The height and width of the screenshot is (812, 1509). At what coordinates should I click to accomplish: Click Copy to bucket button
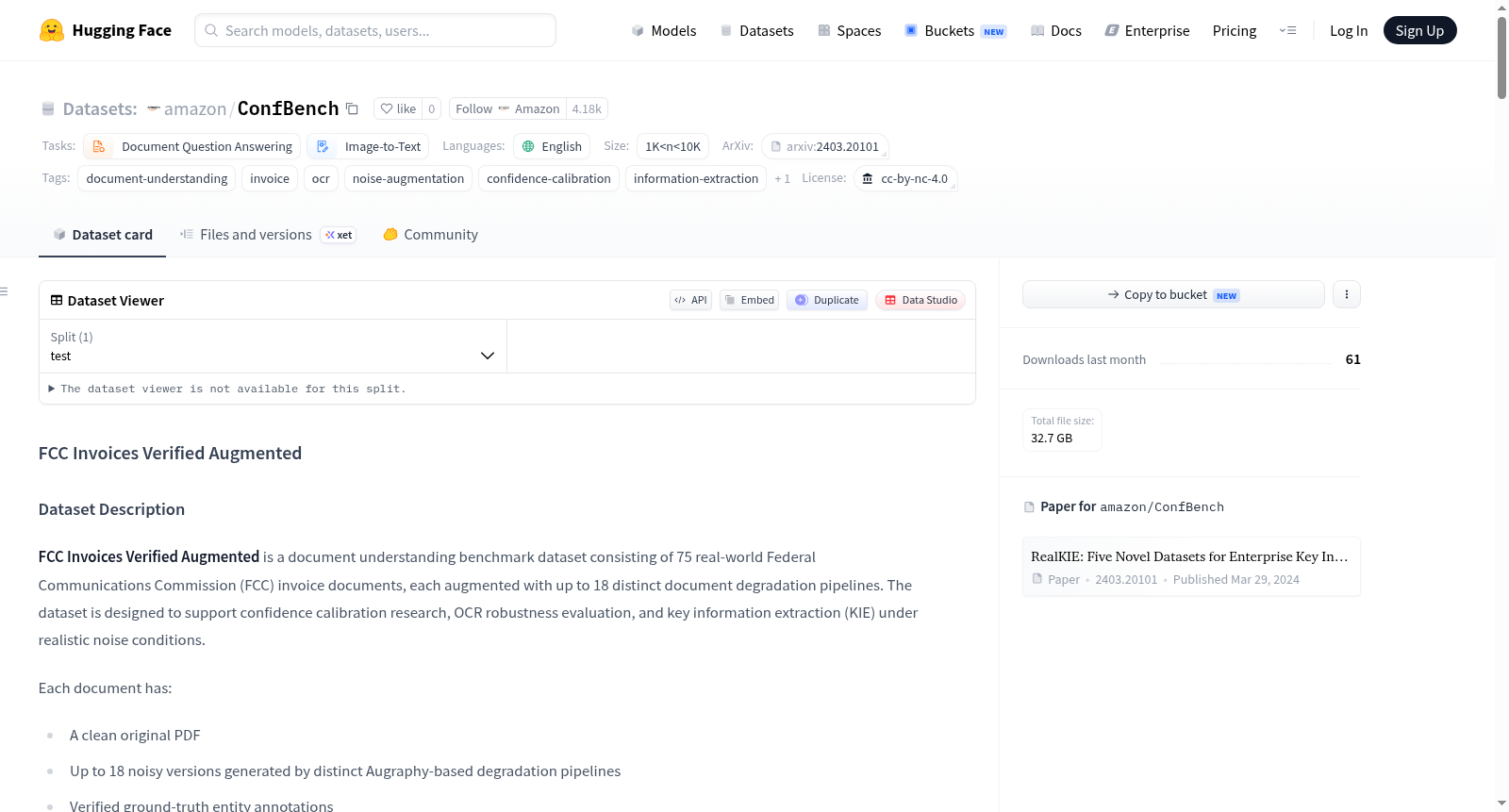click(1173, 294)
